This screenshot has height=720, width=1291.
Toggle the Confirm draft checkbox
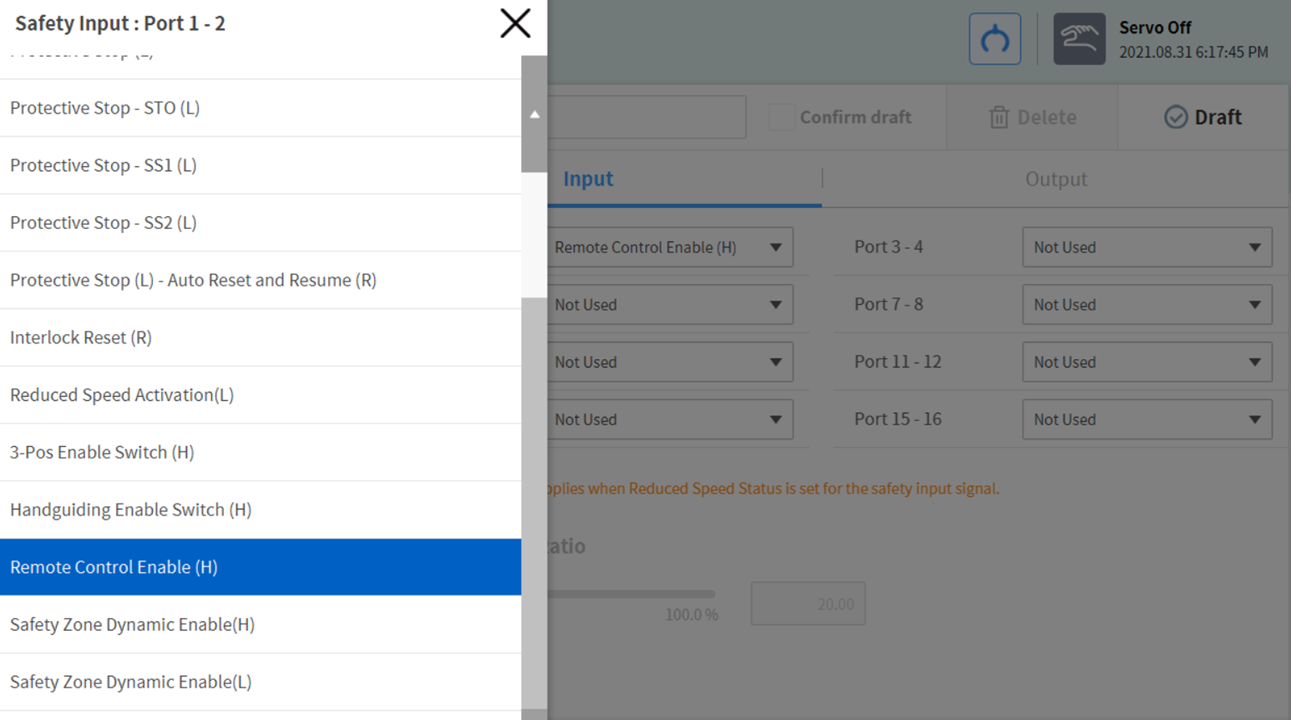[x=781, y=118]
